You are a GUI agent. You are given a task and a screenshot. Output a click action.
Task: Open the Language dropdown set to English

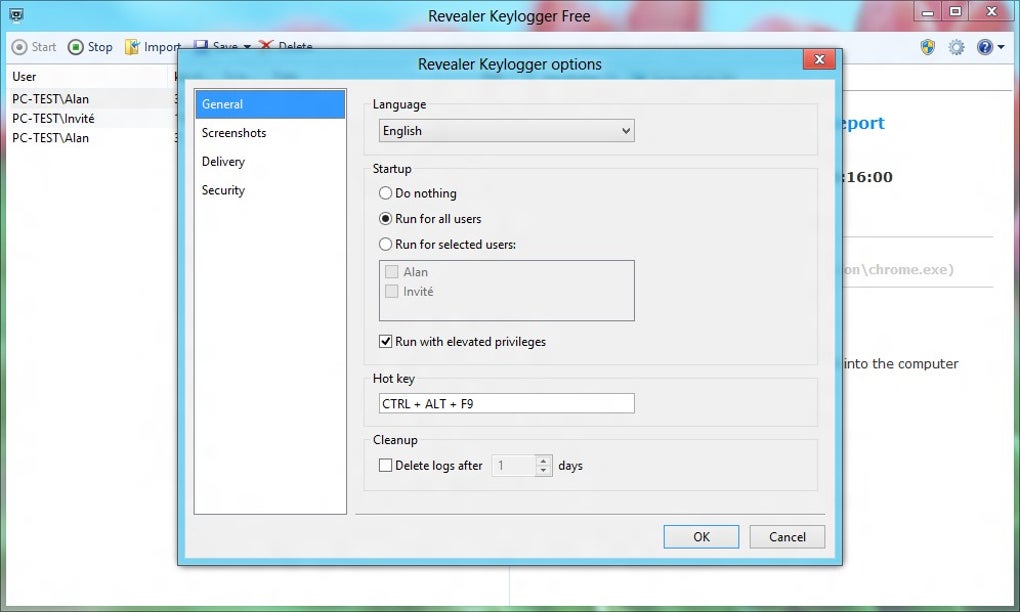(507, 131)
